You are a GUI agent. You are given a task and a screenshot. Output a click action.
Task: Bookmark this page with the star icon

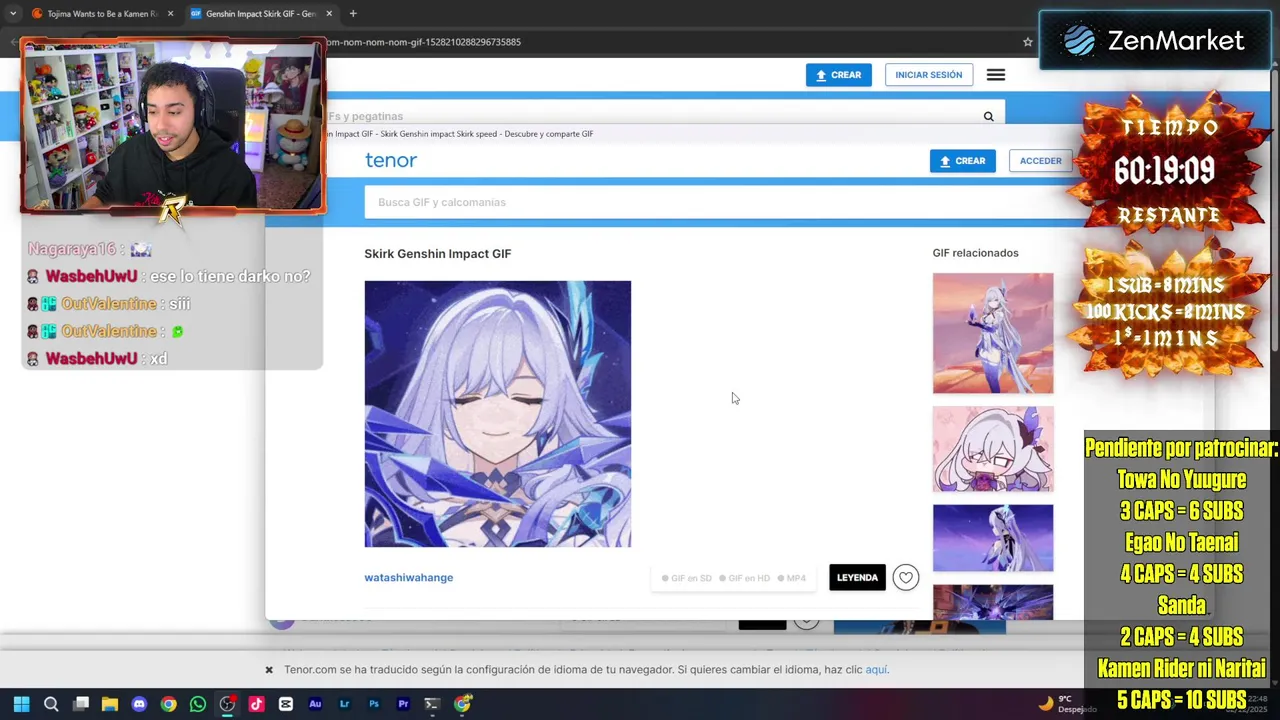click(1027, 42)
